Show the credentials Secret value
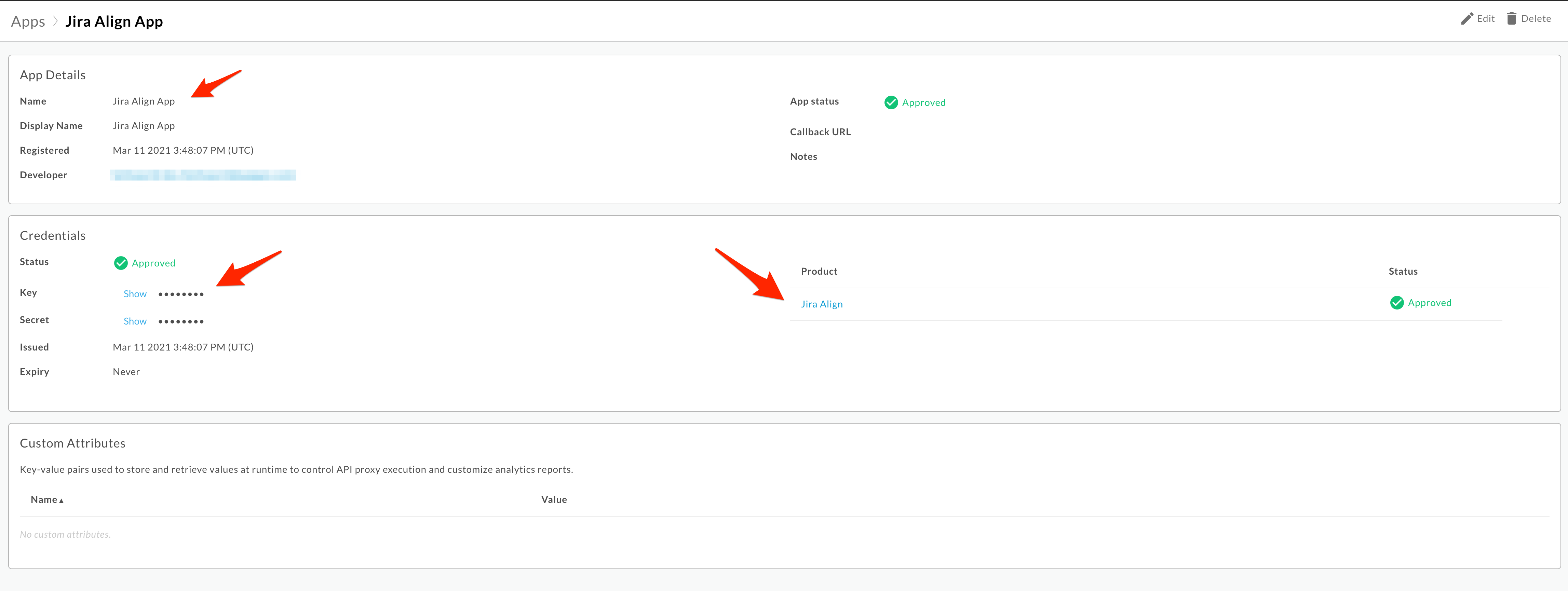The height and width of the screenshot is (591, 1568). (135, 321)
